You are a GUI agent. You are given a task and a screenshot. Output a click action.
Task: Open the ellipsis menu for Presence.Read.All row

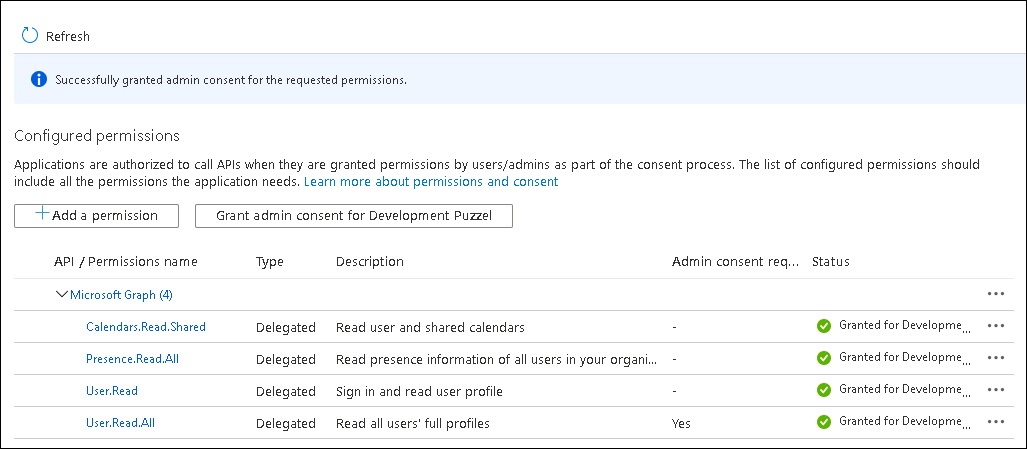(995, 358)
